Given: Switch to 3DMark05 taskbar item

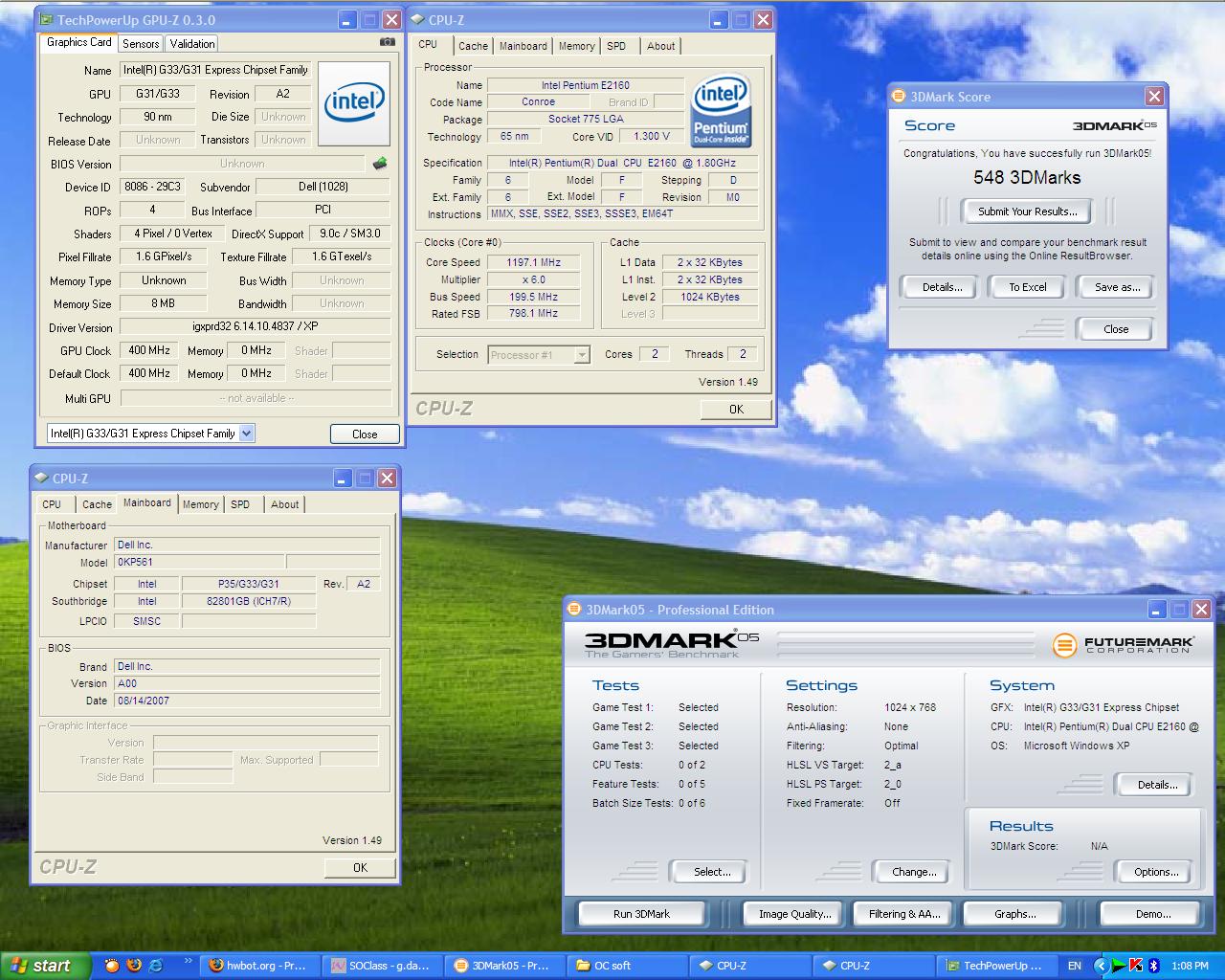Looking at the screenshot, I should (x=504, y=966).
